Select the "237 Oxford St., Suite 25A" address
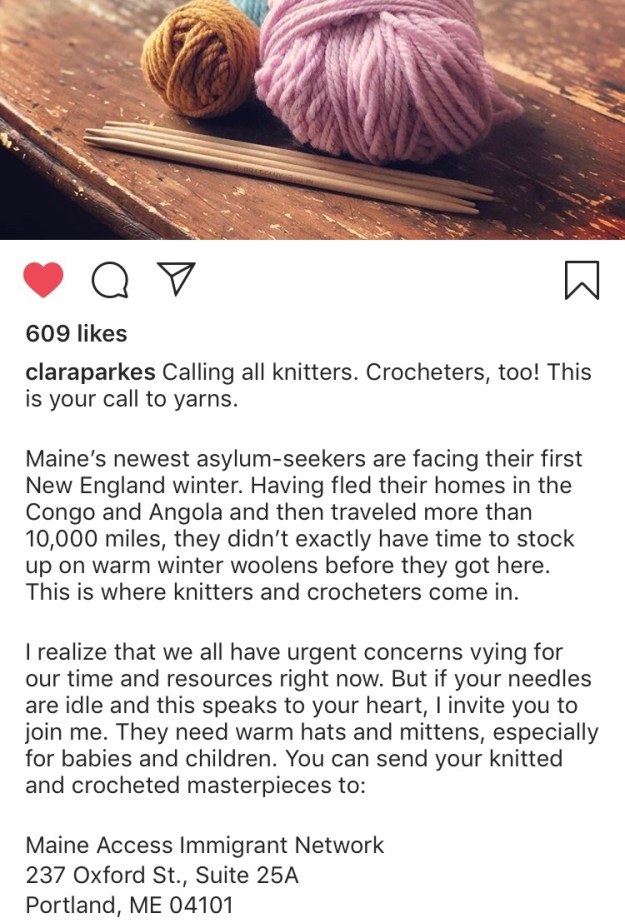 point(161,876)
